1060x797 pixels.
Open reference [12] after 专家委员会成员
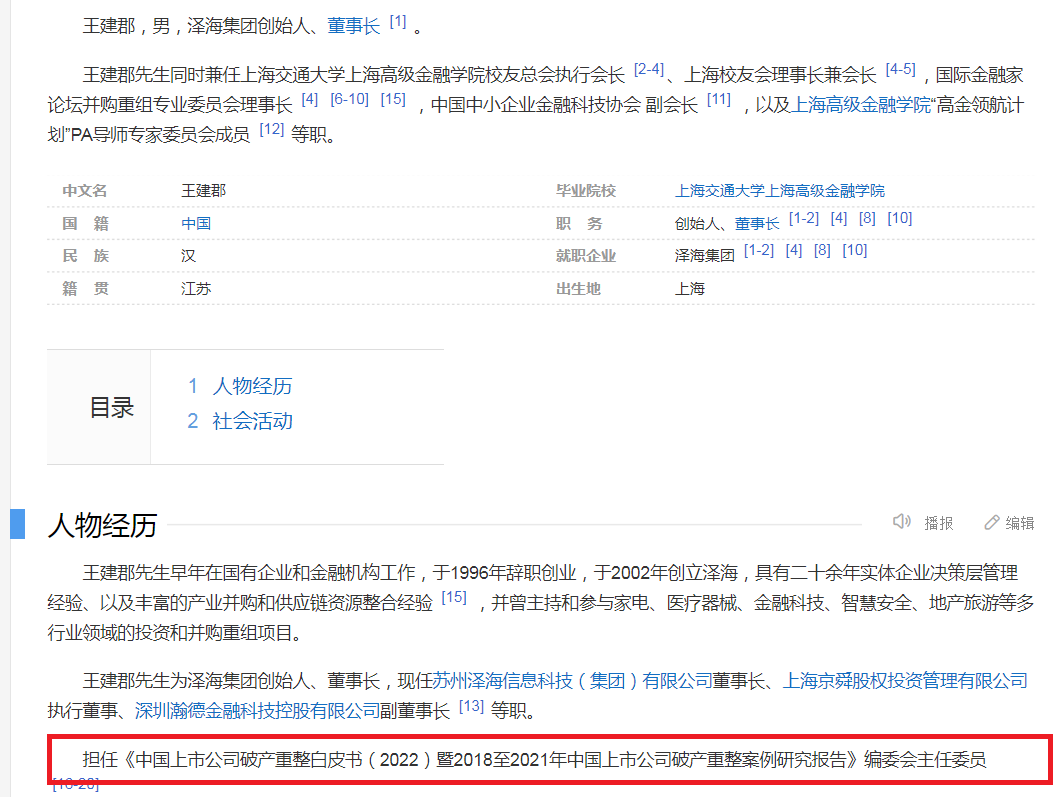click(272, 129)
